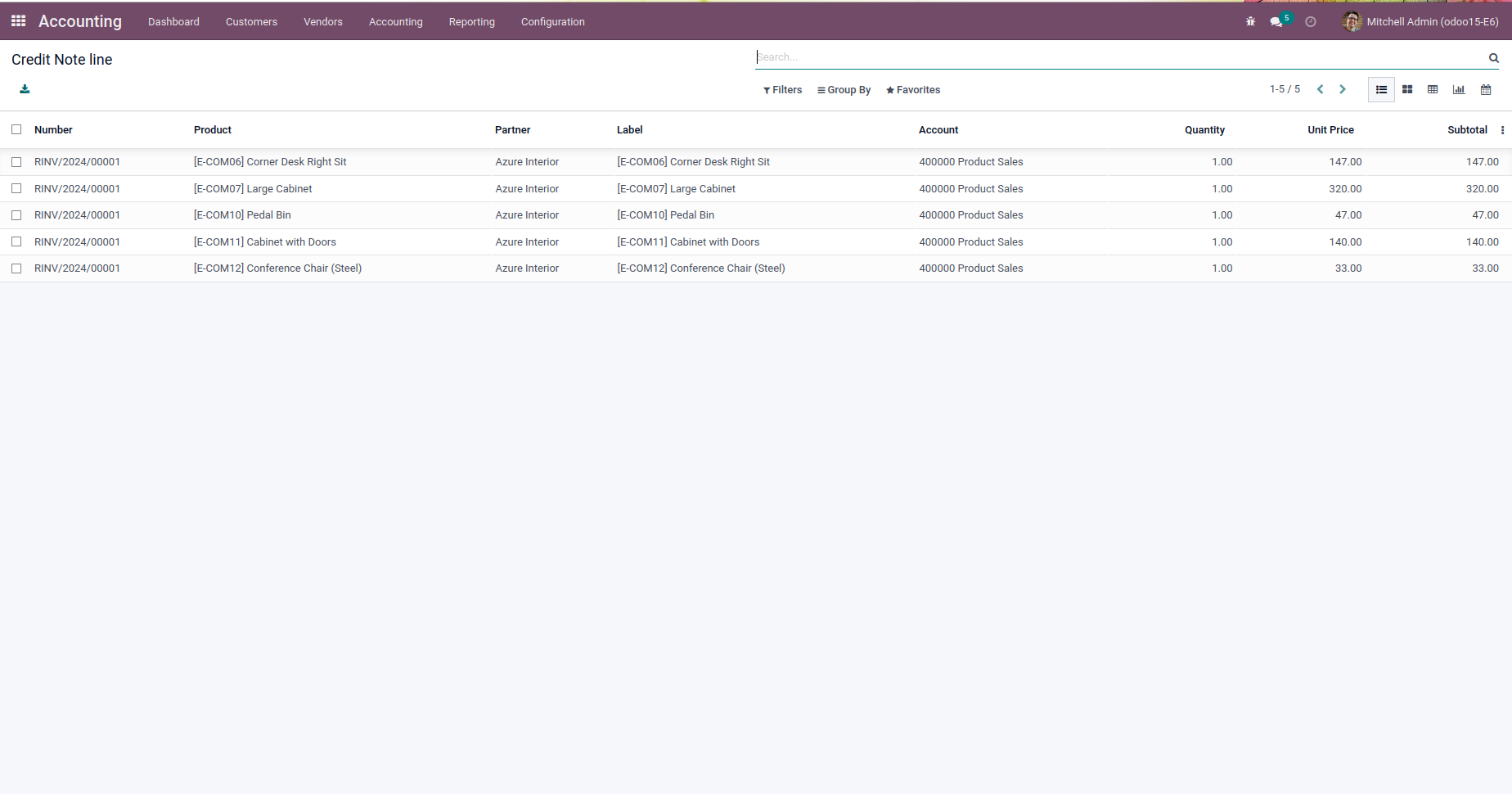
Task: Select the Pedal Bin row checkbox
Action: click(x=16, y=215)
